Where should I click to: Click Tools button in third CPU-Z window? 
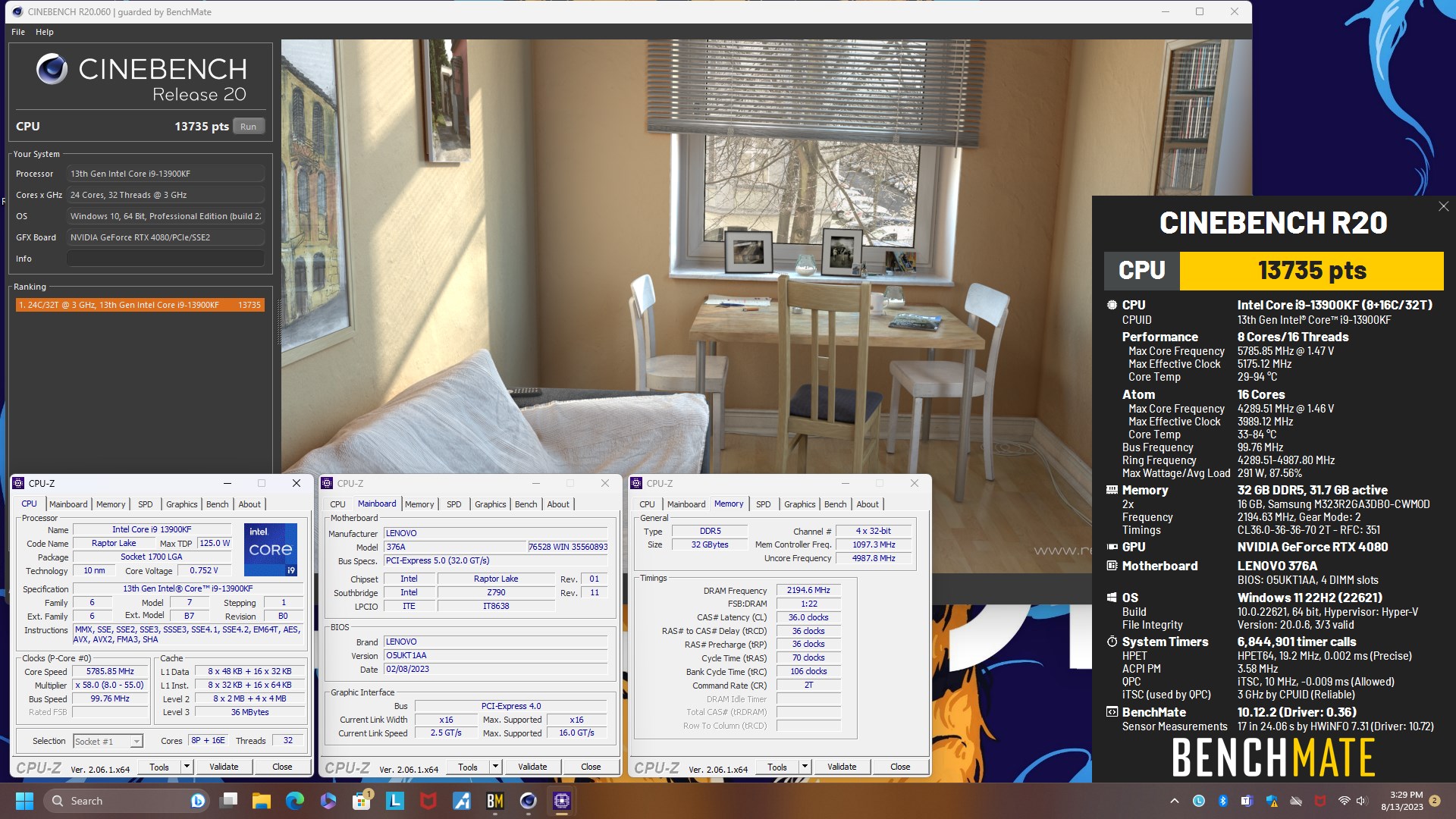777,767
